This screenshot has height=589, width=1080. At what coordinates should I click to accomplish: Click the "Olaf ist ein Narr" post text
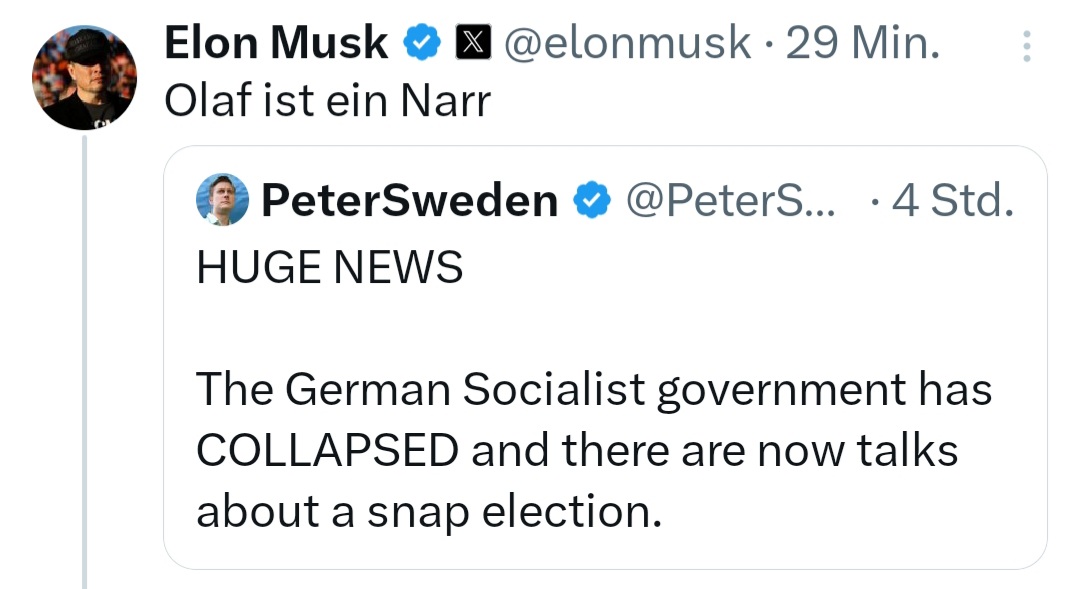click(327, 101)
